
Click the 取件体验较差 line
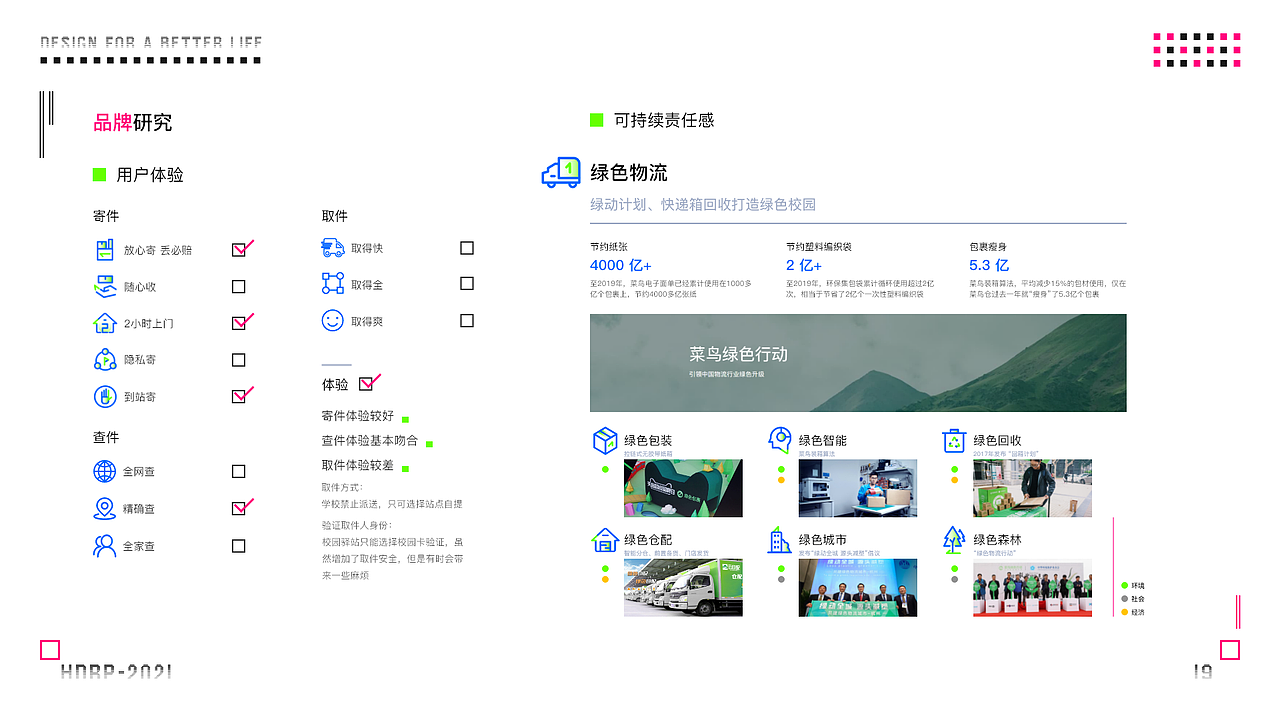point(358,466)
